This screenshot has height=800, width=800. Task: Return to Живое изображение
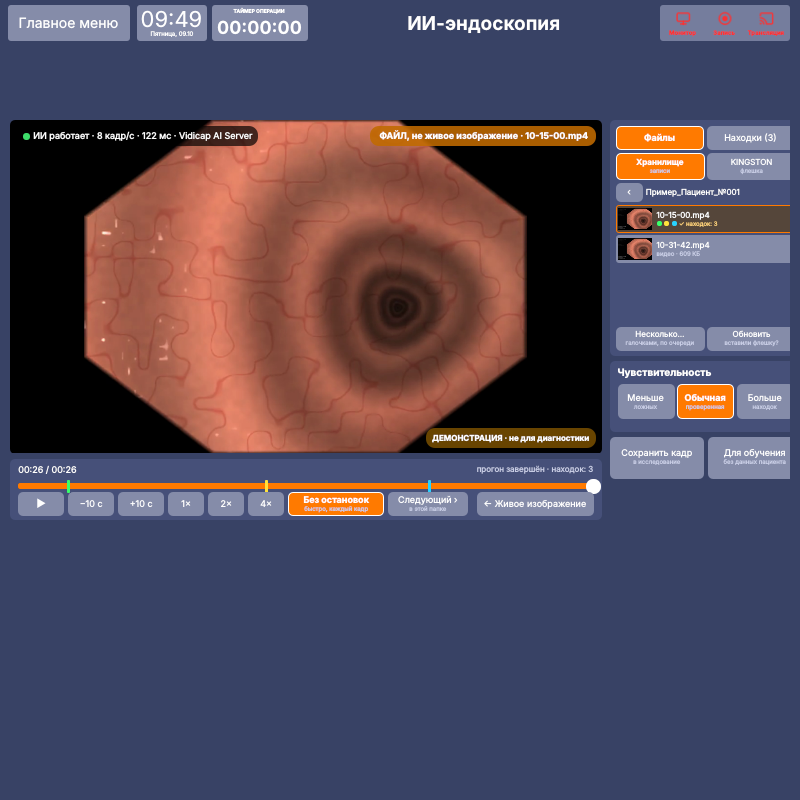pos(535,504)
